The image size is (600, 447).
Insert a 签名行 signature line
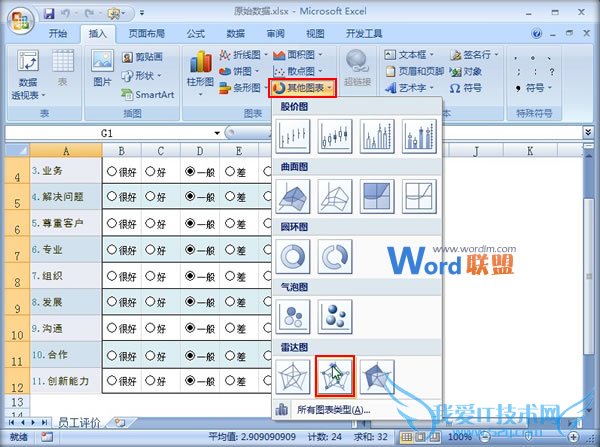pyautogui.click(x=474, y=55)
